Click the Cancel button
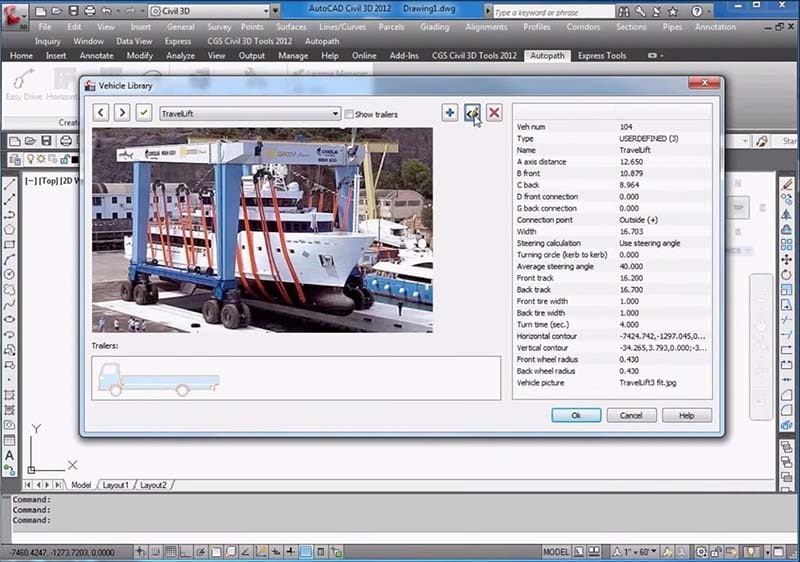Viewport: 800px width, 562px height. (631, 415)
